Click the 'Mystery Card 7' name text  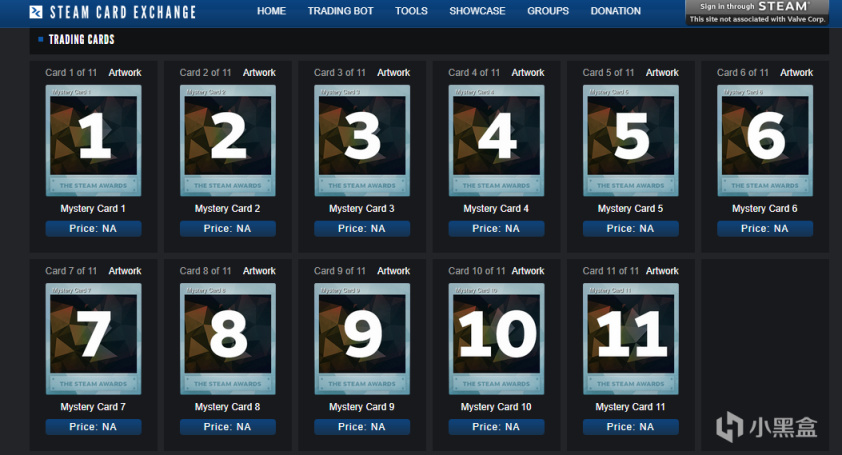point(93,407)
